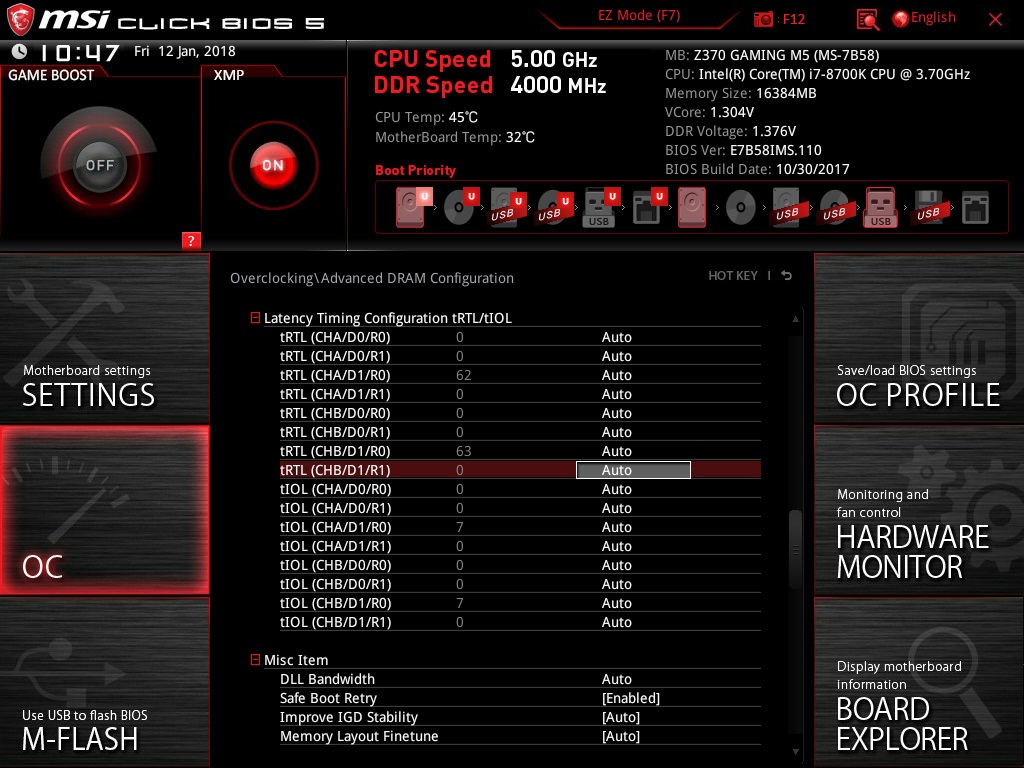Screen dimensions: 1024x768
Task: Open the OC PROFILE panel
Action: coord(919,338)
